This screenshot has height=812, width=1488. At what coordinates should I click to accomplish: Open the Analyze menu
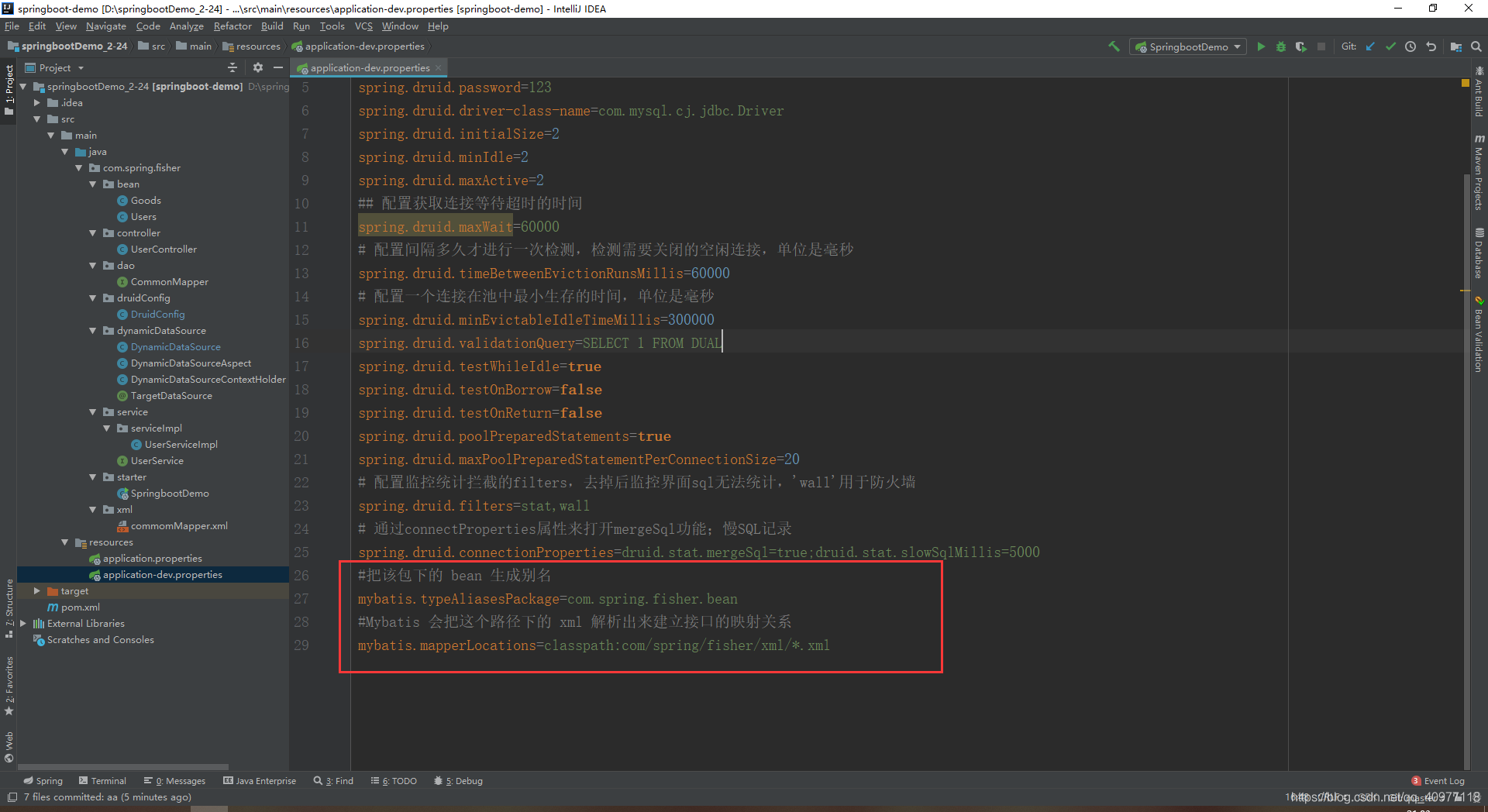pyautogui.click(x=186, y=26)
